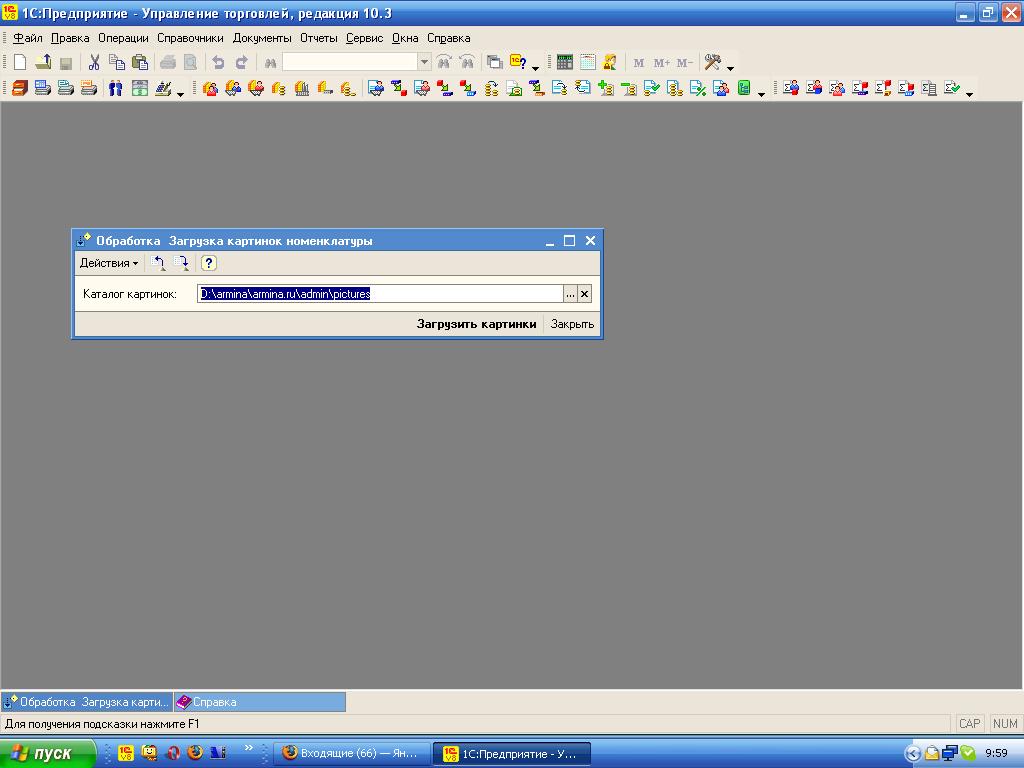This screenshot has height=768, width=1024.
Task: Click the New document toolbar icon
Action: [x=20, y=63]
